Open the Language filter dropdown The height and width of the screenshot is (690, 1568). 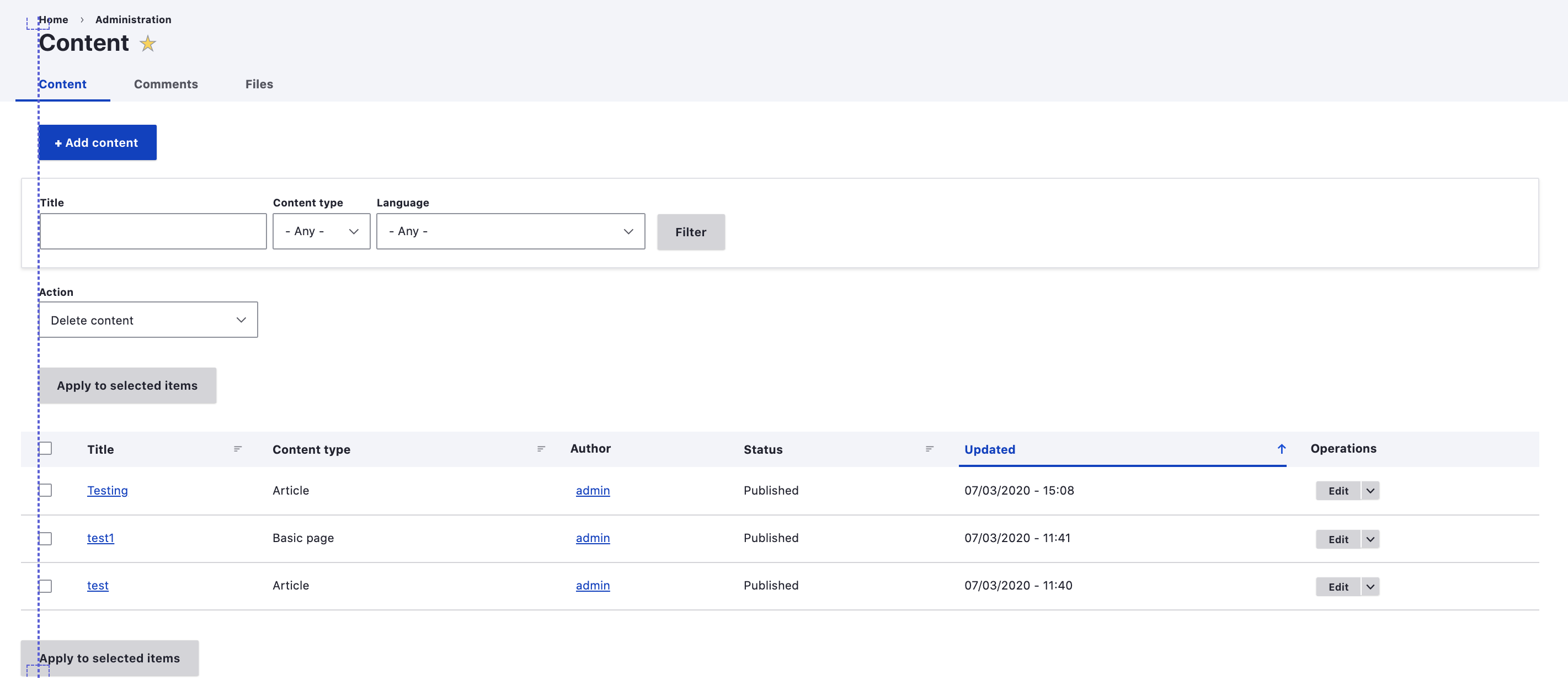click(x=510, y=231)
